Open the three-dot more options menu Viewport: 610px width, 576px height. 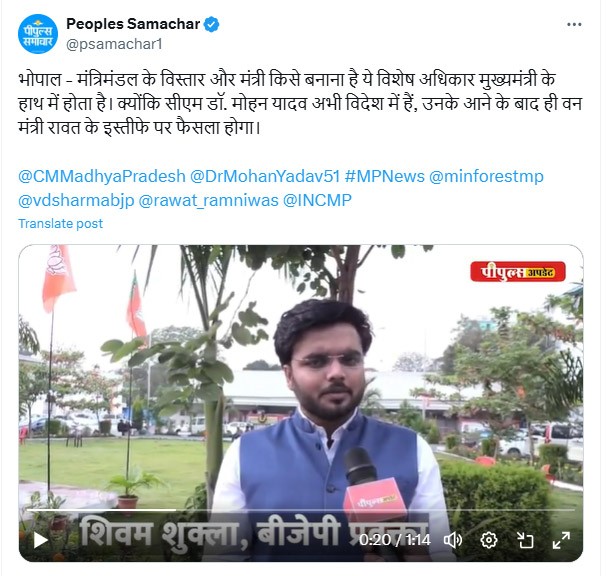tap(574, 25)
